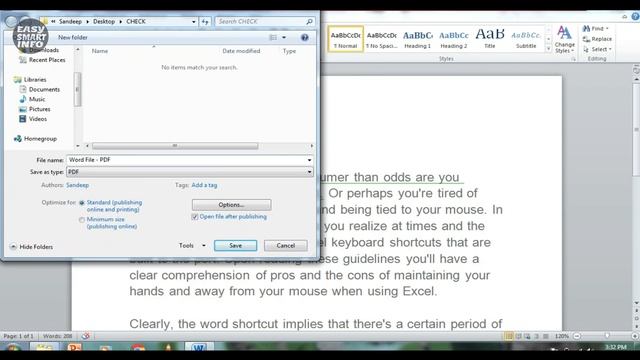Apply the Normal style in Word
This screenshot has width=640, height=360.
coord(345,39)
